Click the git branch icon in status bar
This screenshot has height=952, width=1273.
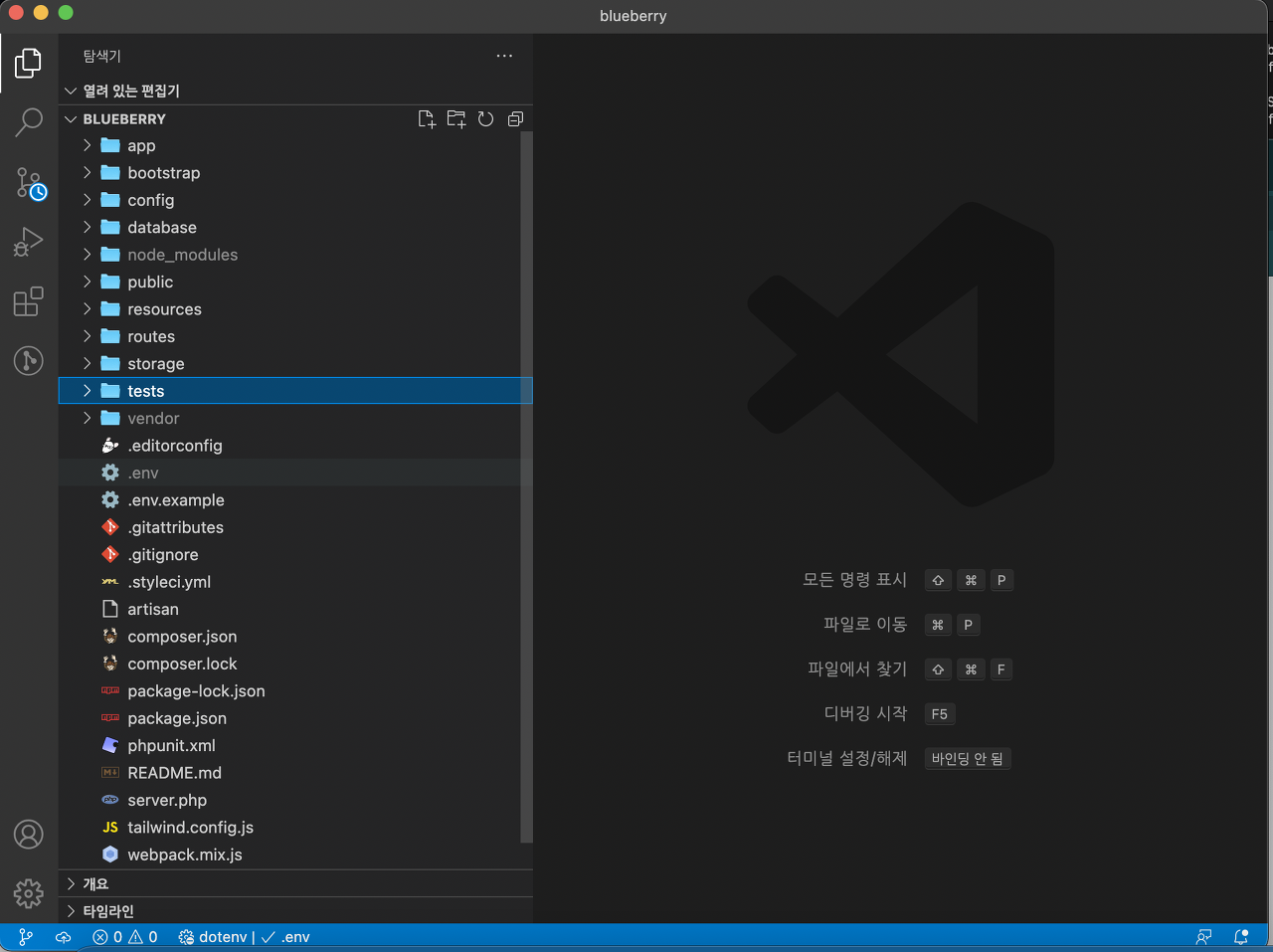[x=26, y=937]
